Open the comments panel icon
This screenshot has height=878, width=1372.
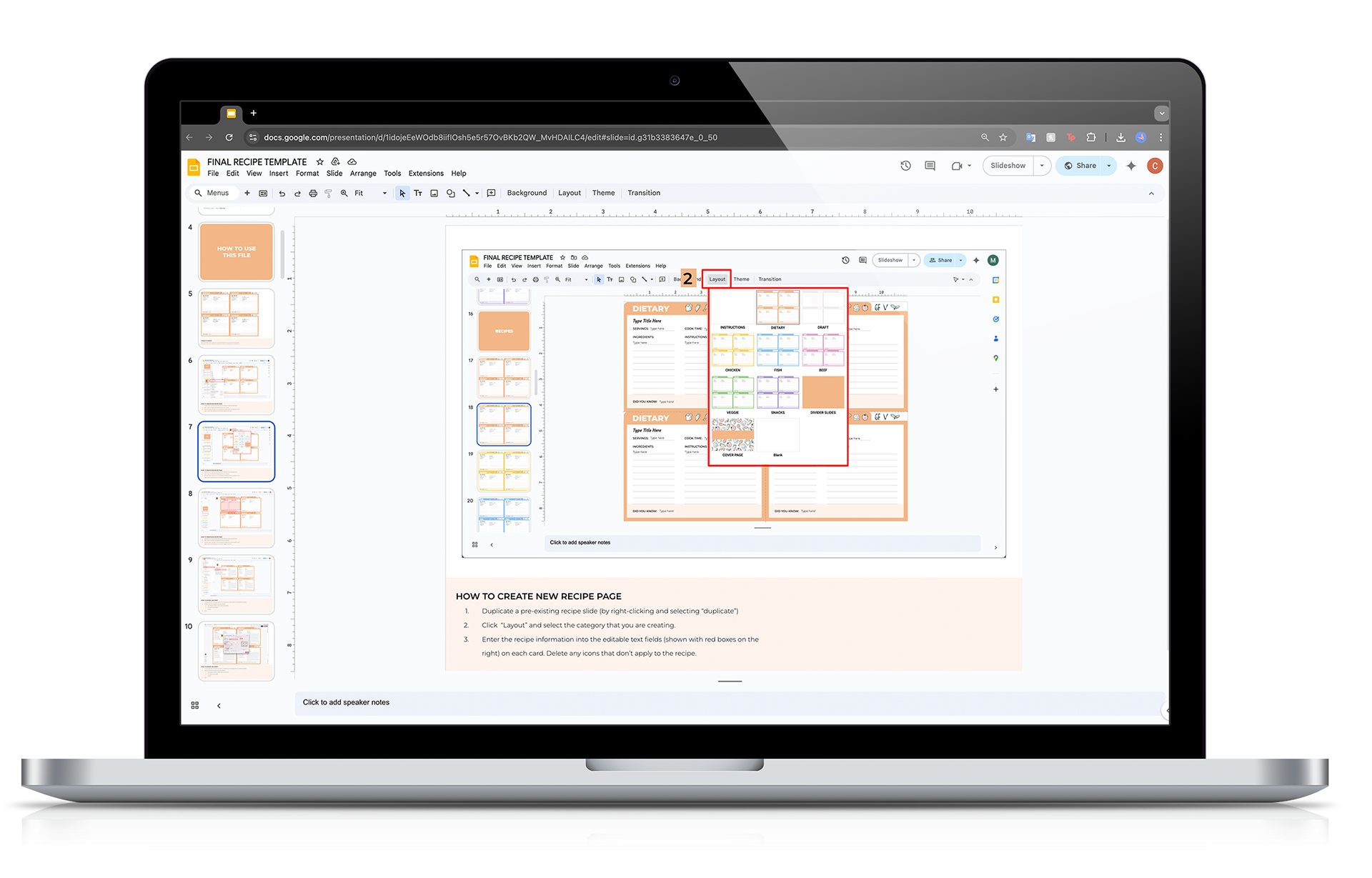coord(930,166)
